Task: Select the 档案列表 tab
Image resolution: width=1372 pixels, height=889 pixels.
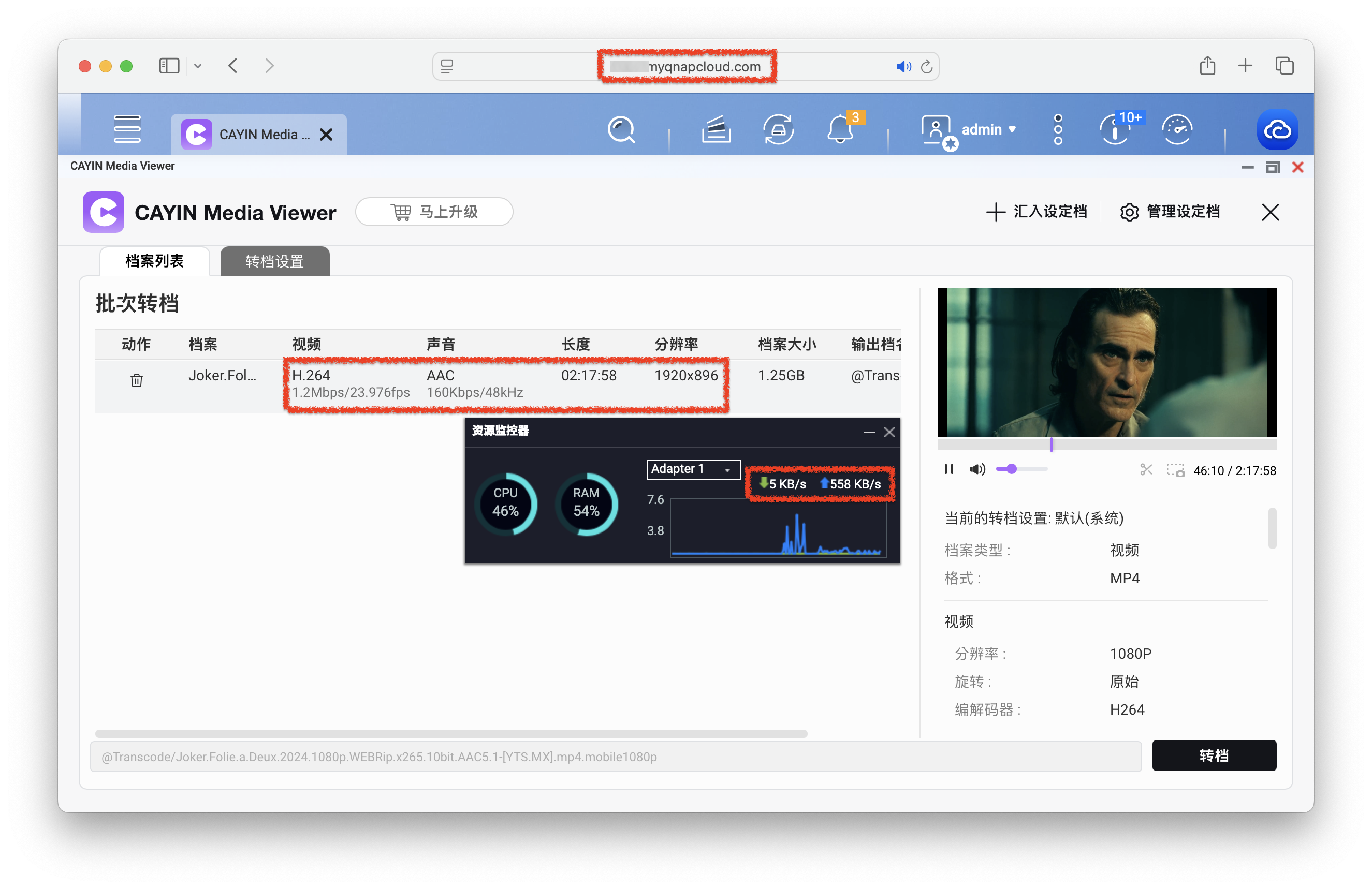Action: 154,261
